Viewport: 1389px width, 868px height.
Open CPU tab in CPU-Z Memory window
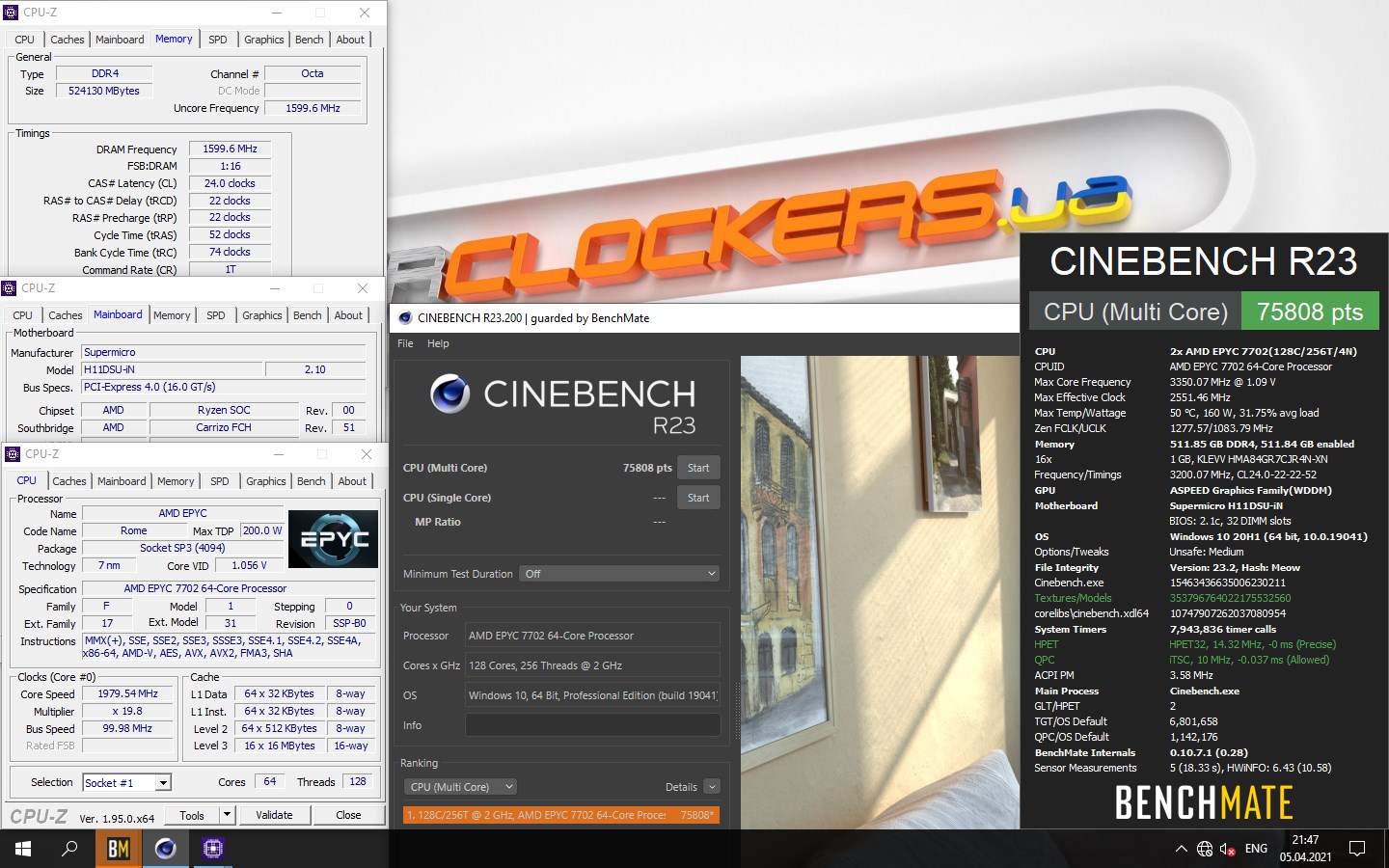pyautogui.click(x=24, y=40)
